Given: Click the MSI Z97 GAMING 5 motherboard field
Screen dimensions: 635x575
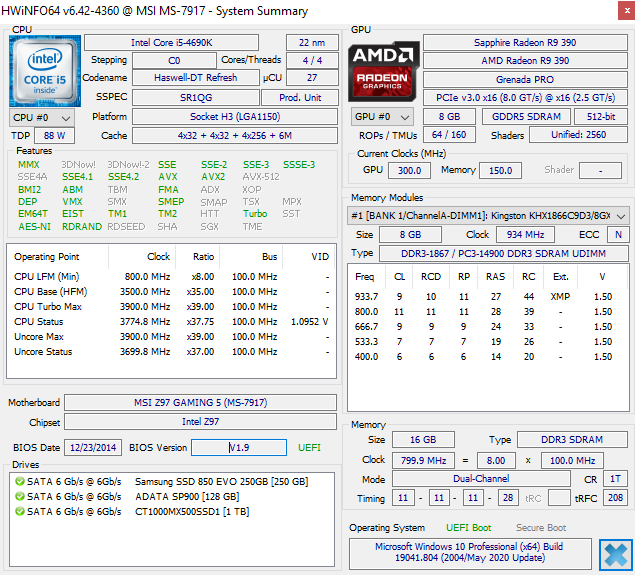Looking at the screenshot, I should pyautogui.click(x=200, y=402).
